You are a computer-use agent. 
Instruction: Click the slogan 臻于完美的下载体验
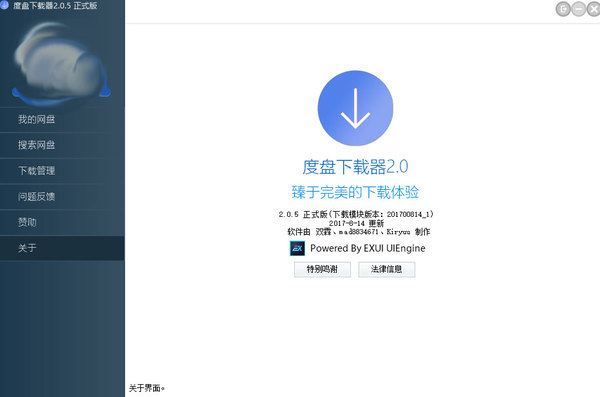coord(355,192)
